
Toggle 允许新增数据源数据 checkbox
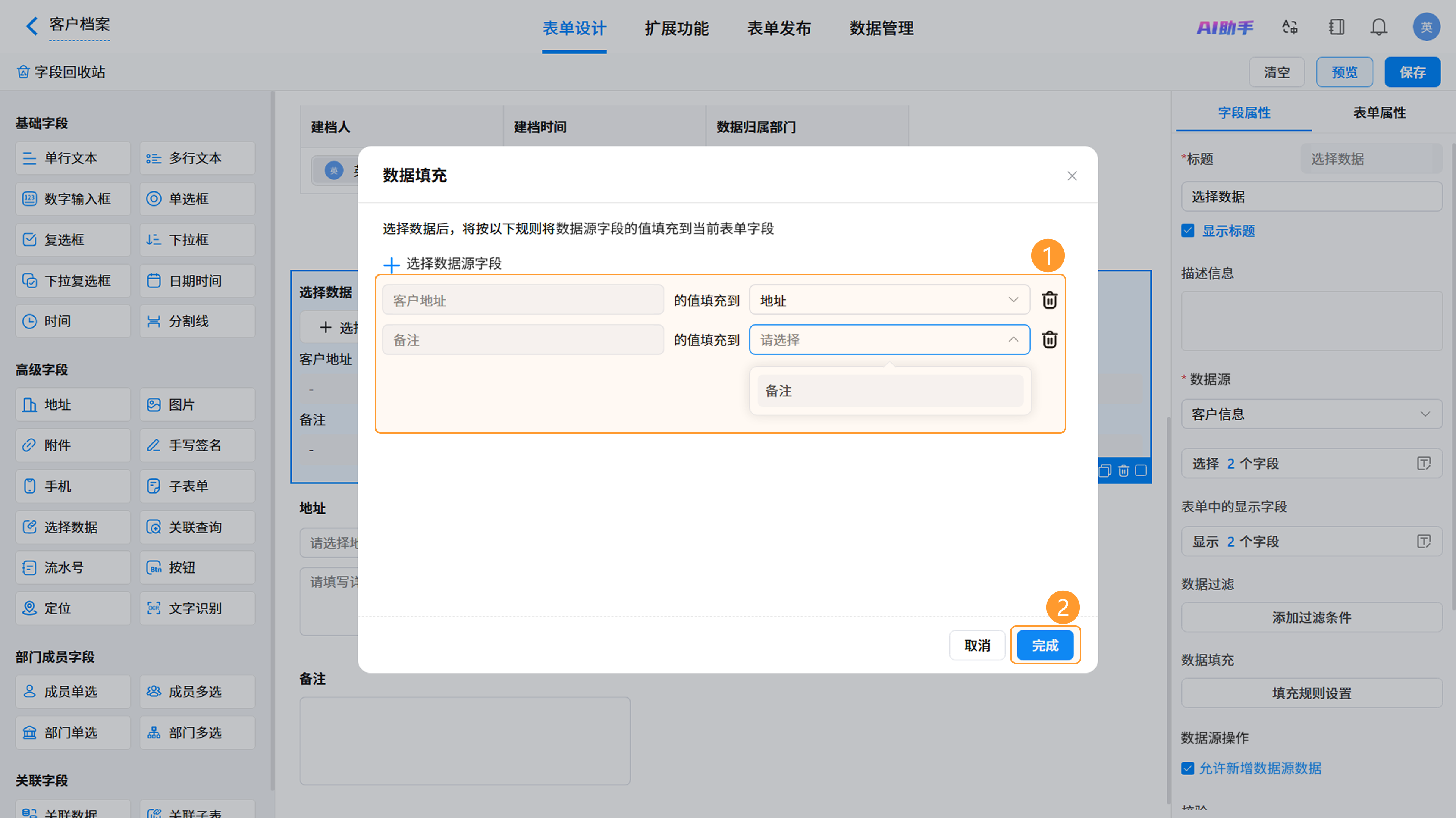(1188, 768)
